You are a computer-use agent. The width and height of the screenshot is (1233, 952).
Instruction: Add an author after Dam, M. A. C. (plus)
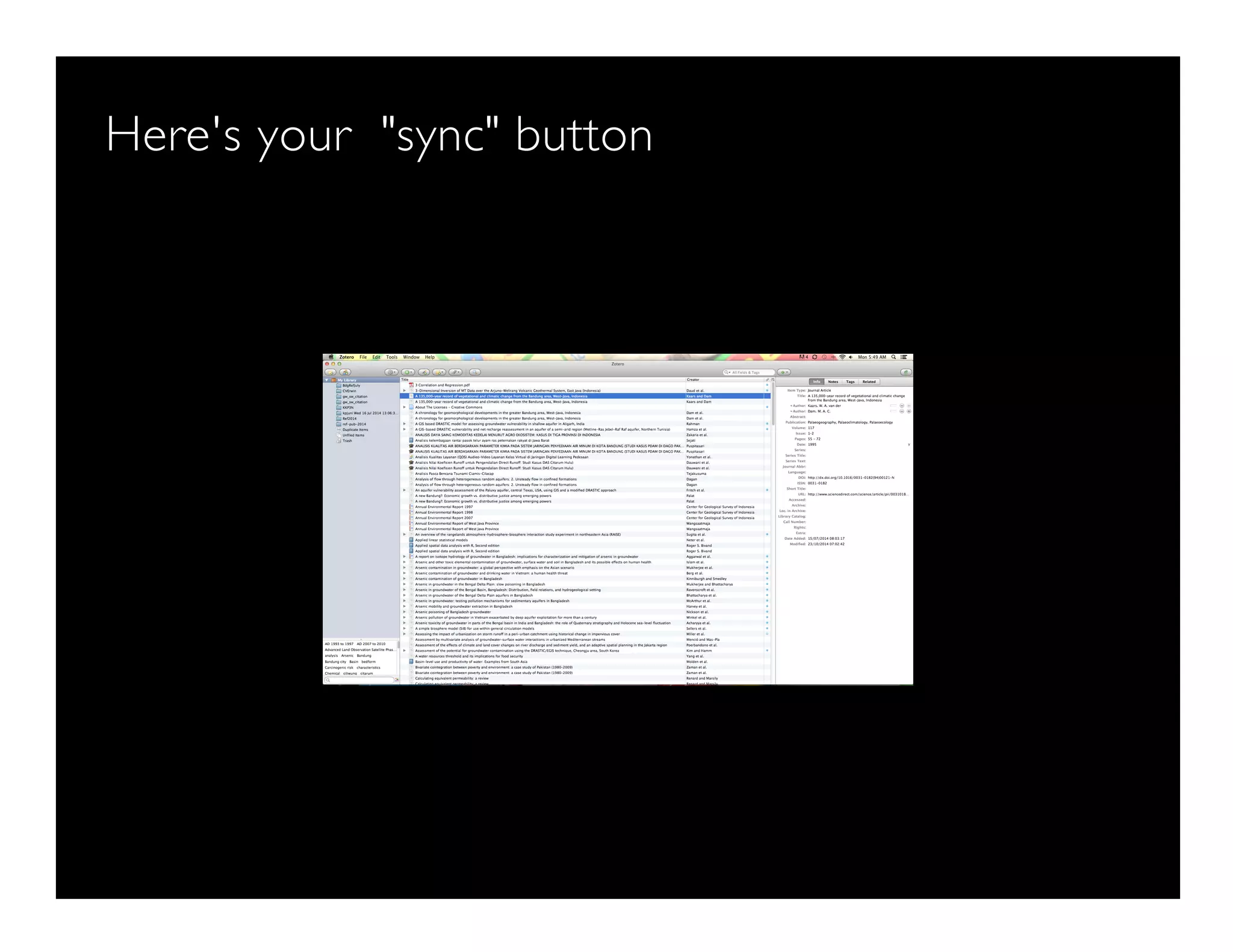click(x=908, y=412)
